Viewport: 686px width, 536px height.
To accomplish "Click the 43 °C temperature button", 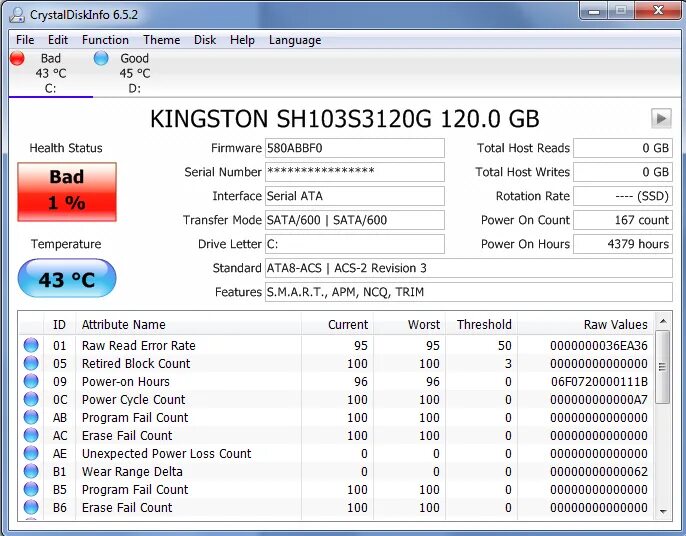I will [x=67, y=278].
